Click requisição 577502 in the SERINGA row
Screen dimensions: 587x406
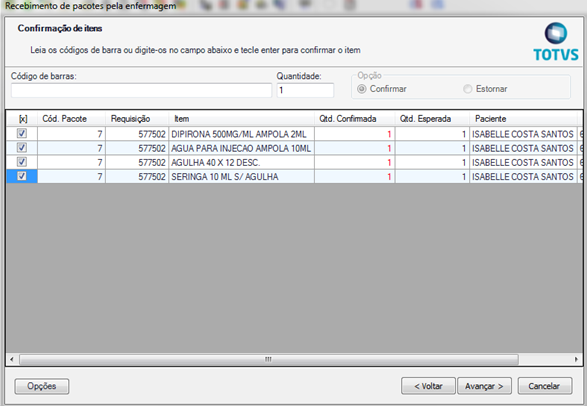tap(137, 177)
